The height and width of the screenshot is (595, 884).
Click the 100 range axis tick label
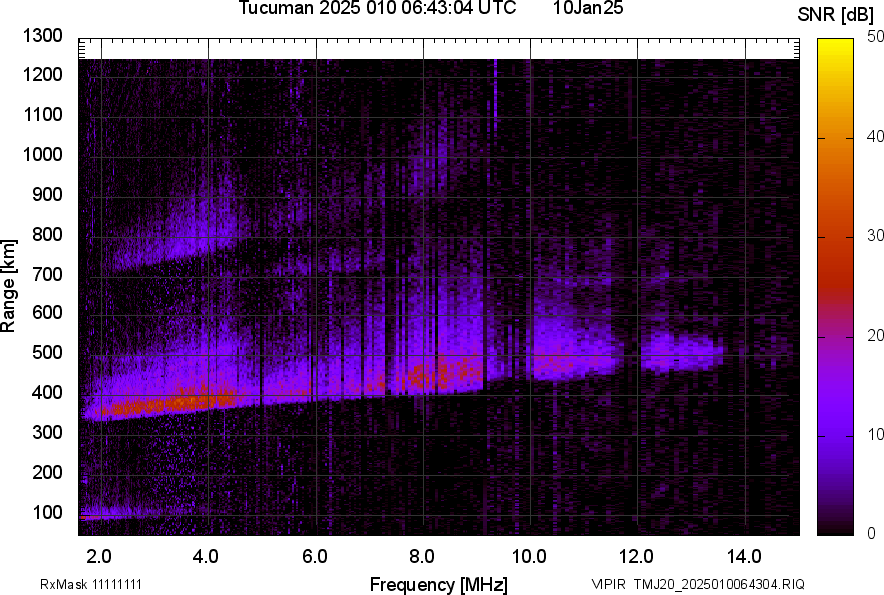tap(50, 513)
